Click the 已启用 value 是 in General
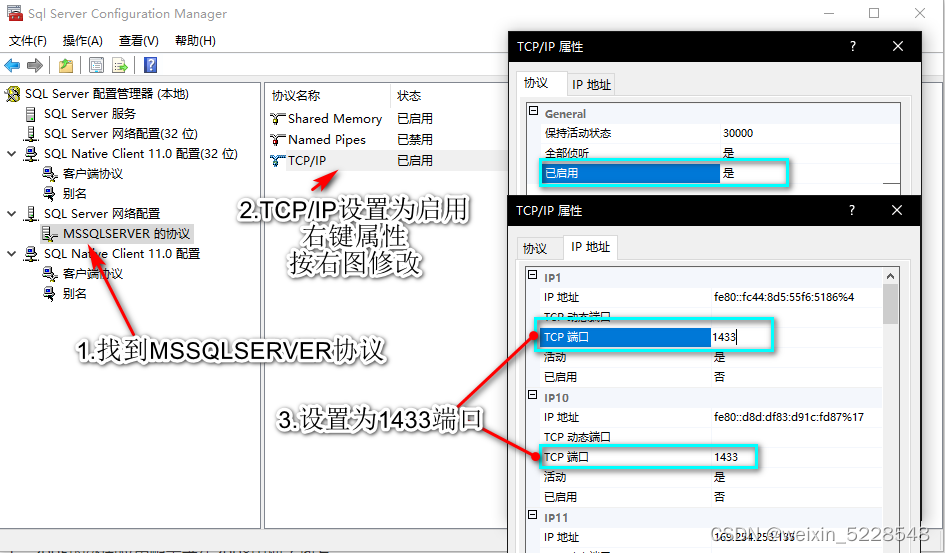The height and width of the screenshot is (553, 945). coord(729,173)
